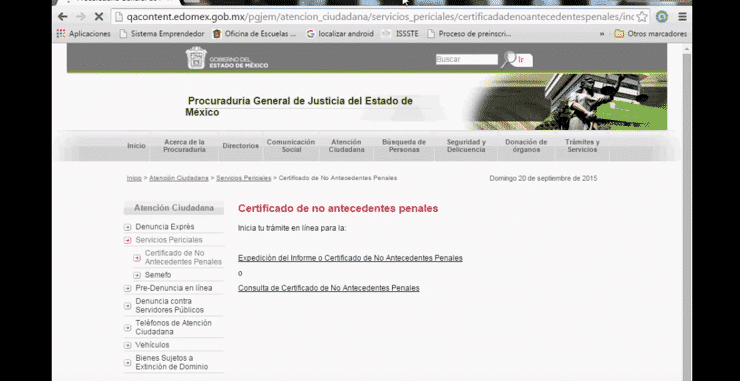Open the Directorios menu

coord(241,146)
